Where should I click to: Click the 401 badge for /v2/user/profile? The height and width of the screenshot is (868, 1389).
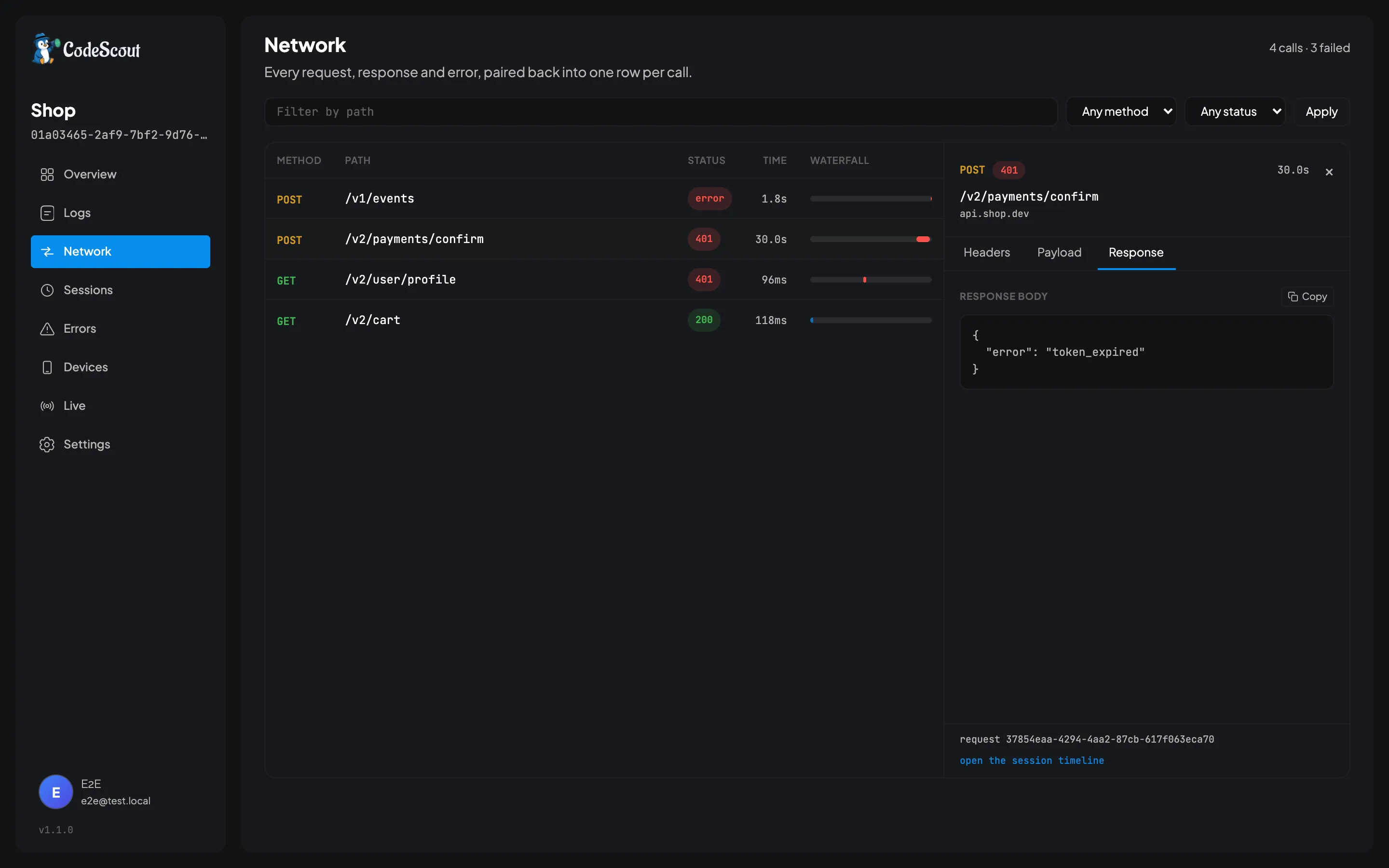click(704, 280)
